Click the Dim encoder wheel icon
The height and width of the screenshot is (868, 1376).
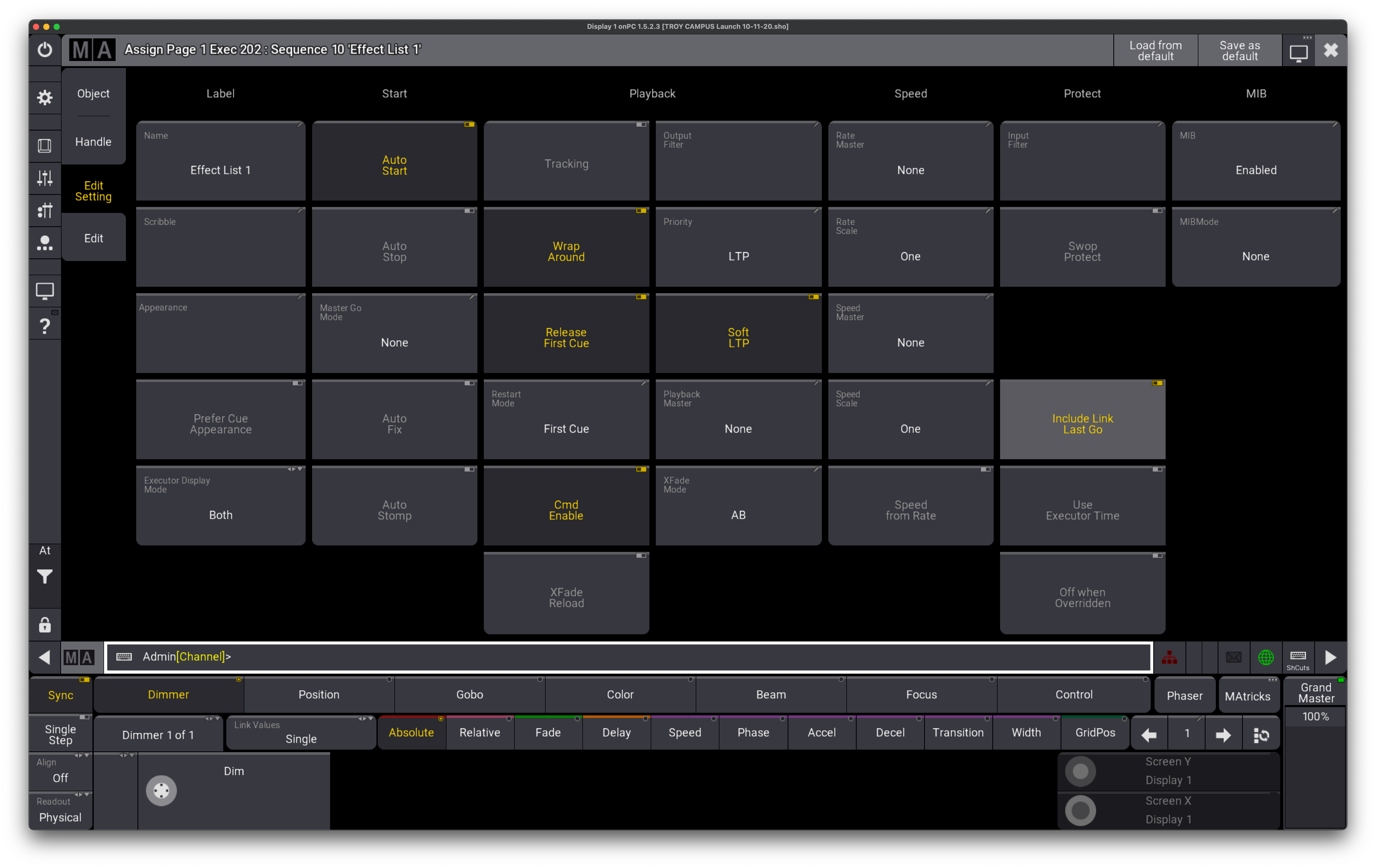[x=161, y=790]
